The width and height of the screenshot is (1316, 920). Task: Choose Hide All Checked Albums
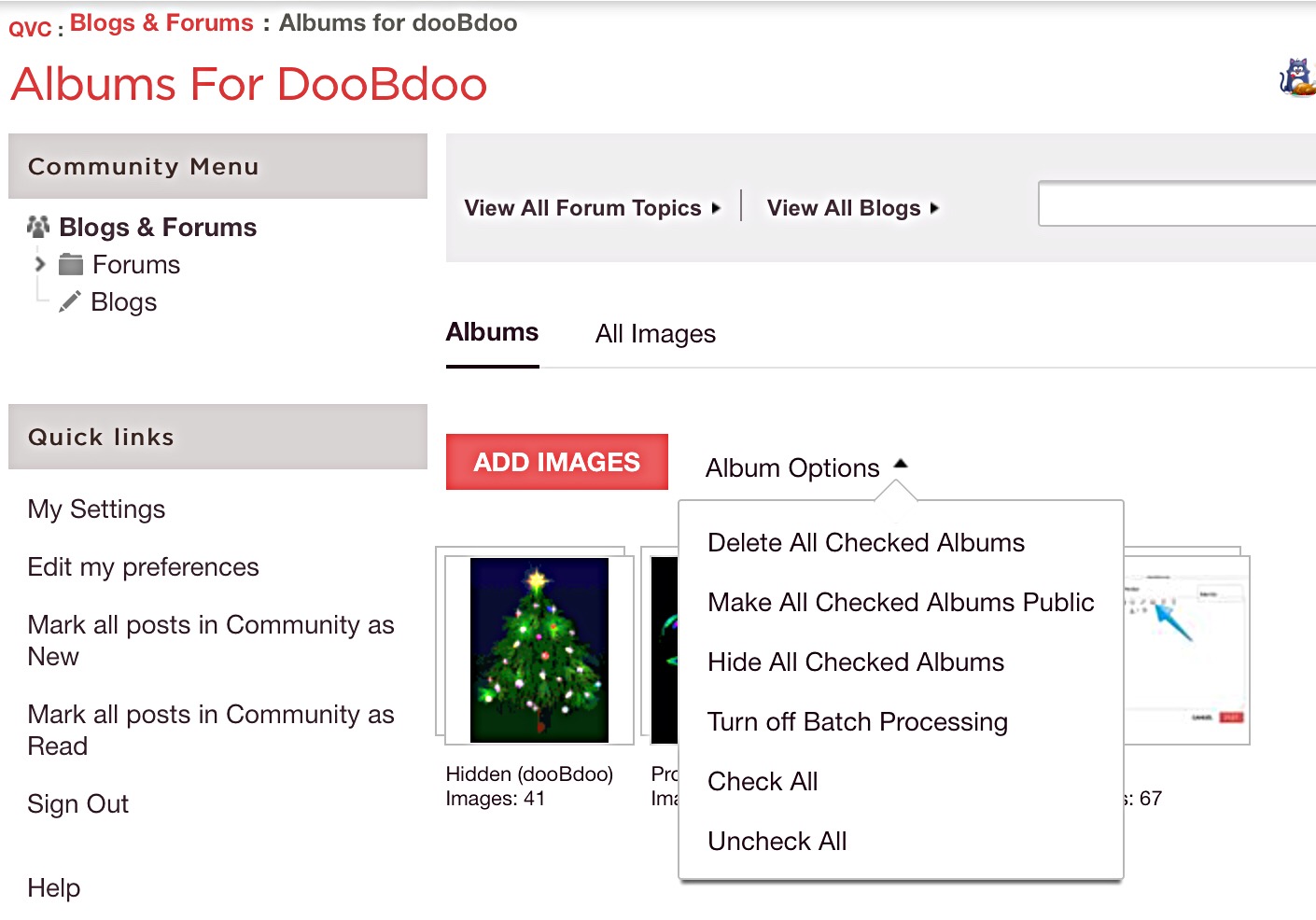[856, 662]
